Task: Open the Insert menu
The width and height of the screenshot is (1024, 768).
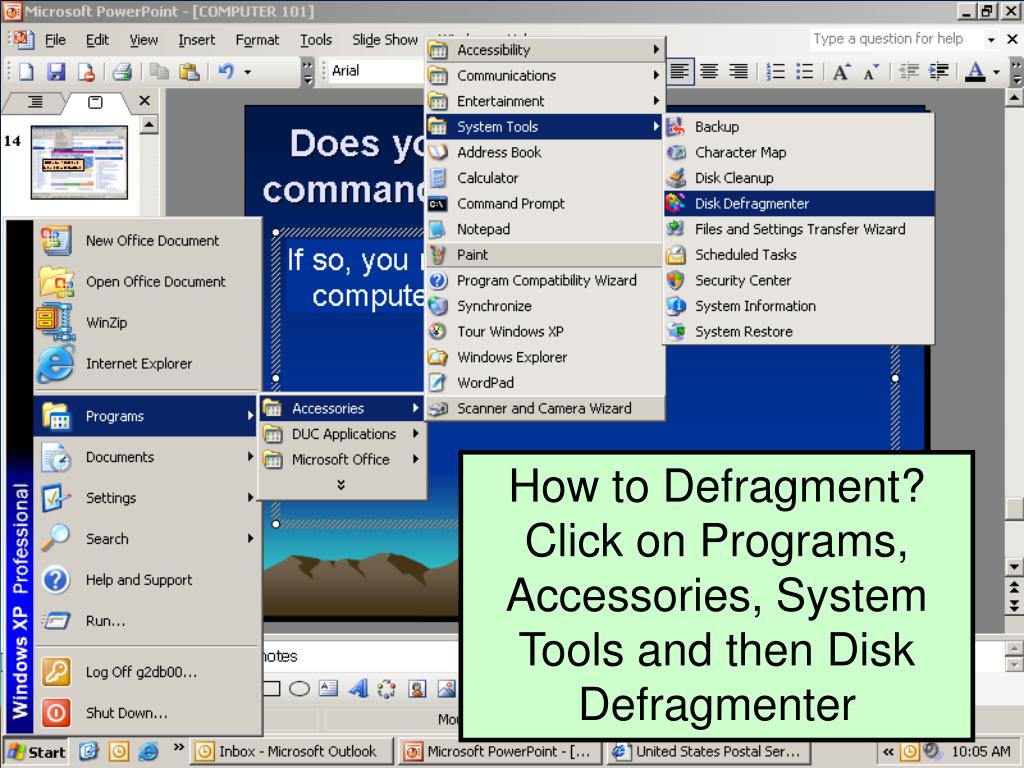Action: pos(197,40)
